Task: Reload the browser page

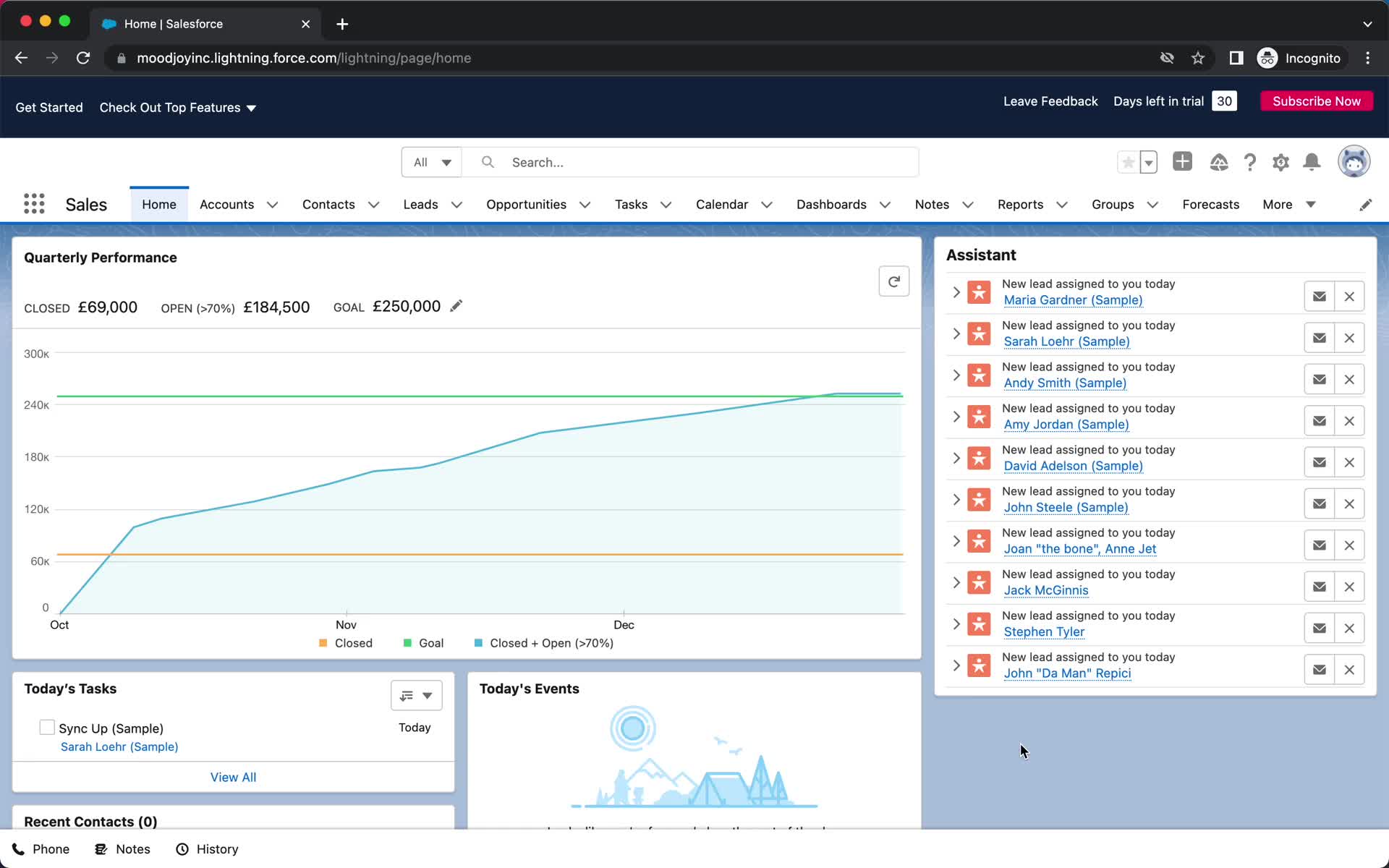Action: click(83, 58)
